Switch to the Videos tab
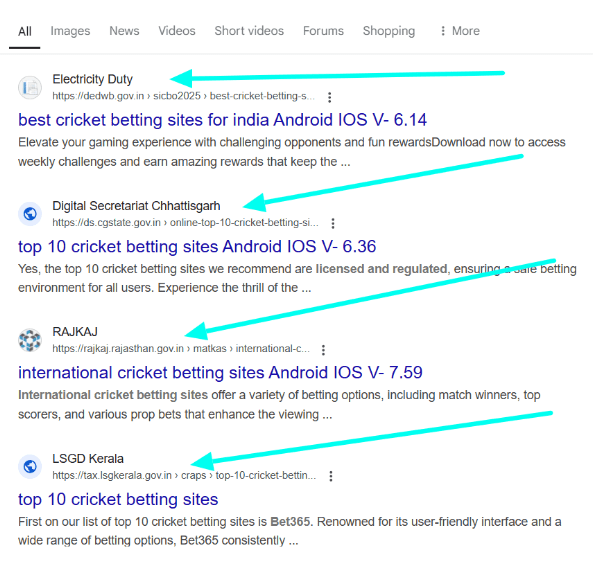 [x=177, y=31]
